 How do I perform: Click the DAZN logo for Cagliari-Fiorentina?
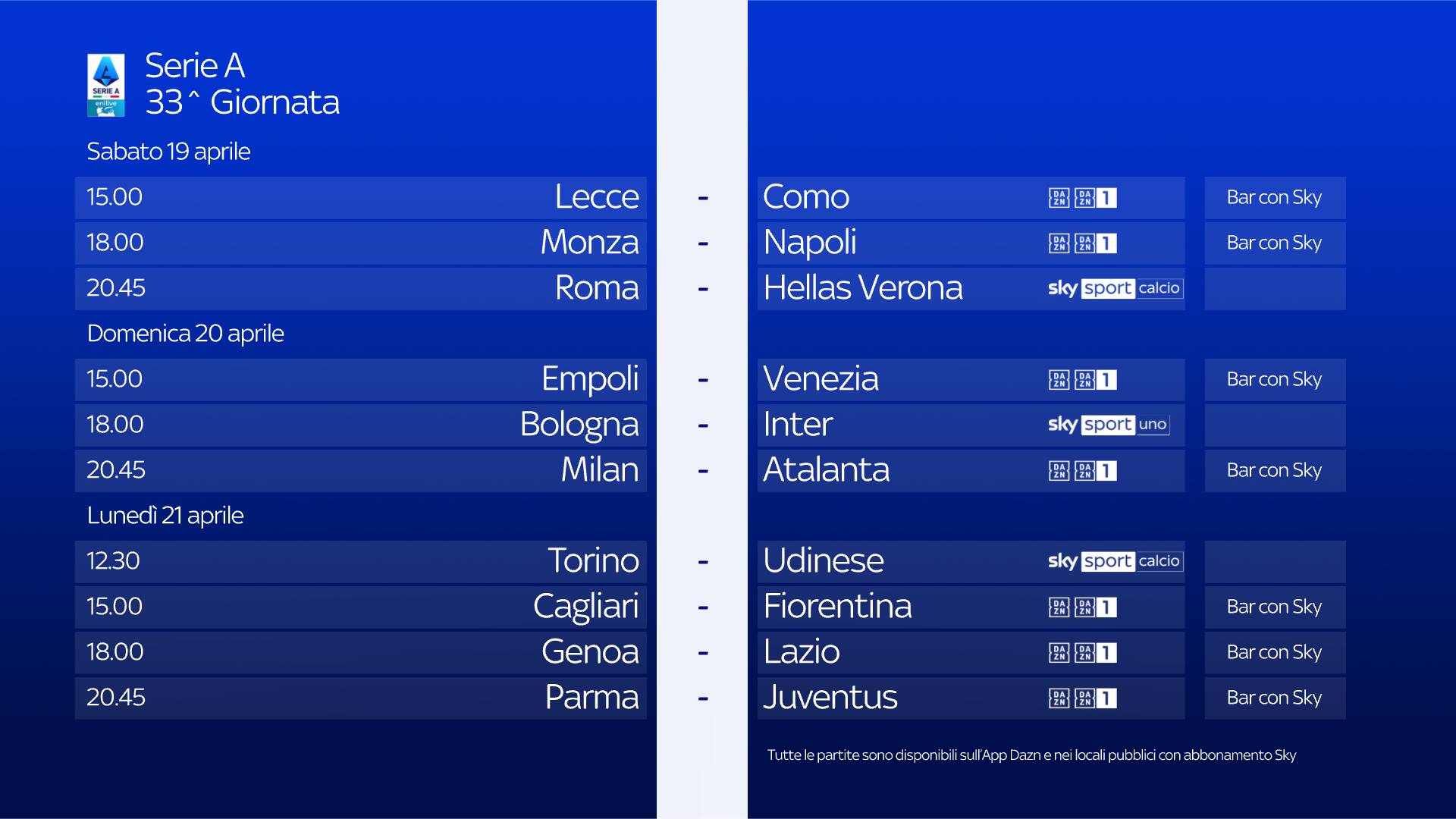click(x=1059, y=607)
